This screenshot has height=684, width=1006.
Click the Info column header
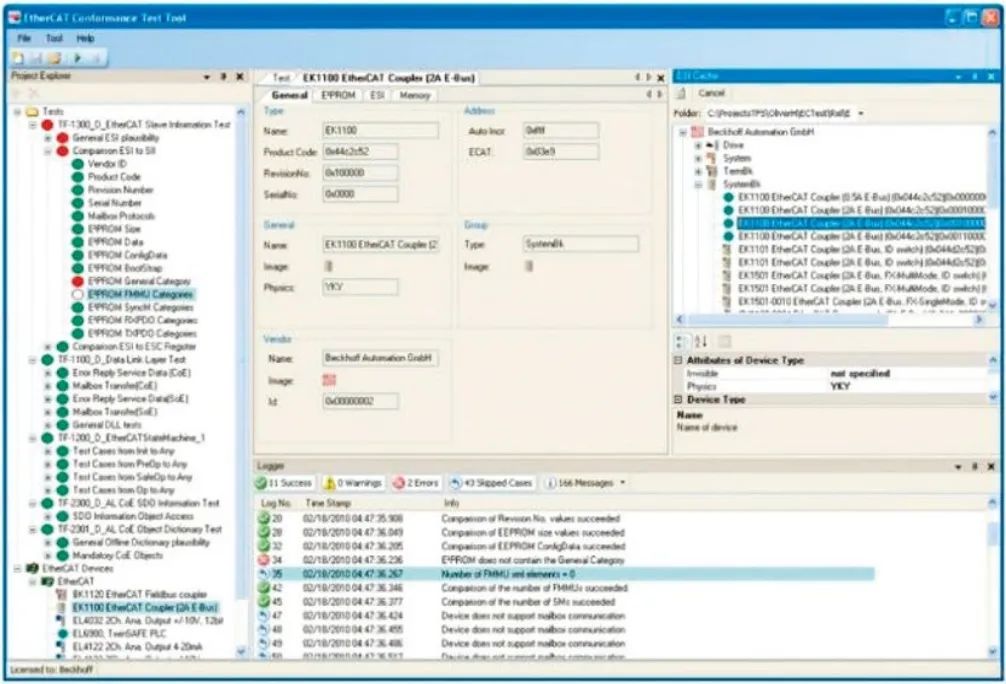pyautogui.click(x=451, y=503)
